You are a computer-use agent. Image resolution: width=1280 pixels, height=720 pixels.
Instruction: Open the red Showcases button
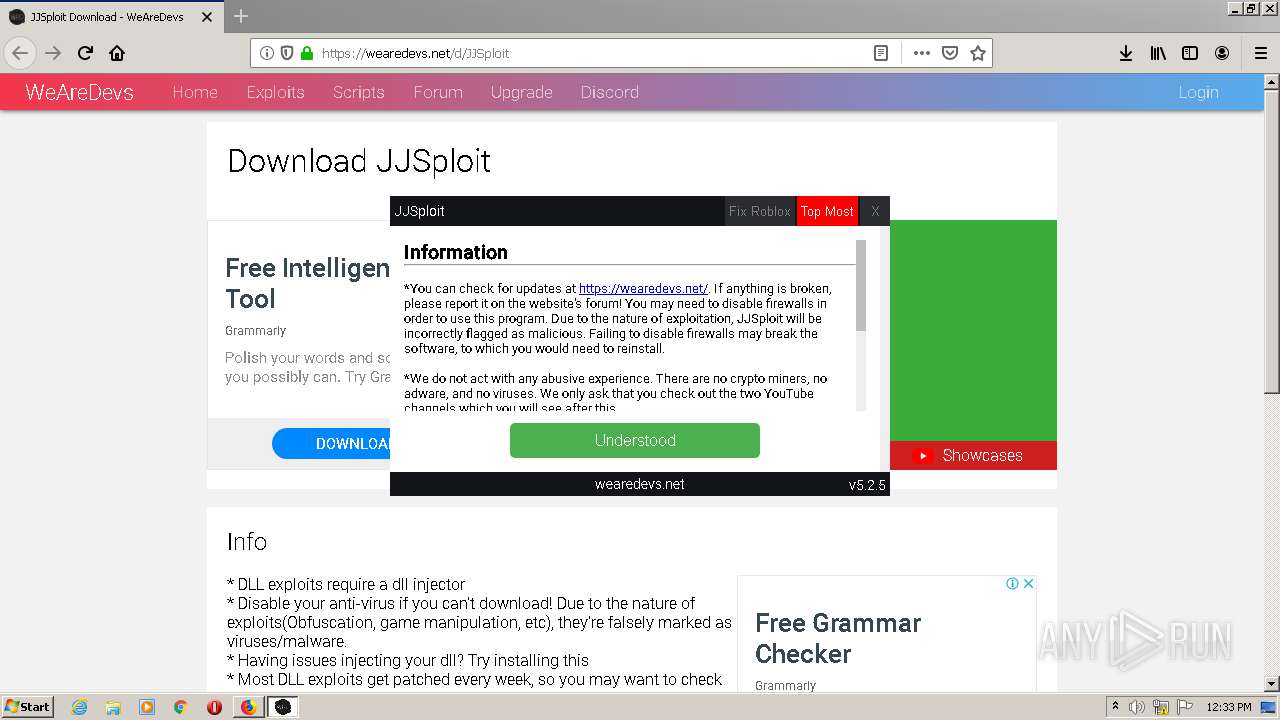[973, 455]
